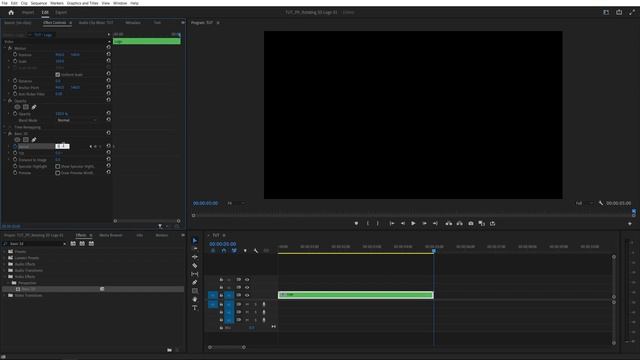This screenshot has height=360, width=640.
Task: Toggle the Uniform Scale checkbox
Action: pyautogui.click(x=58, y=75)
